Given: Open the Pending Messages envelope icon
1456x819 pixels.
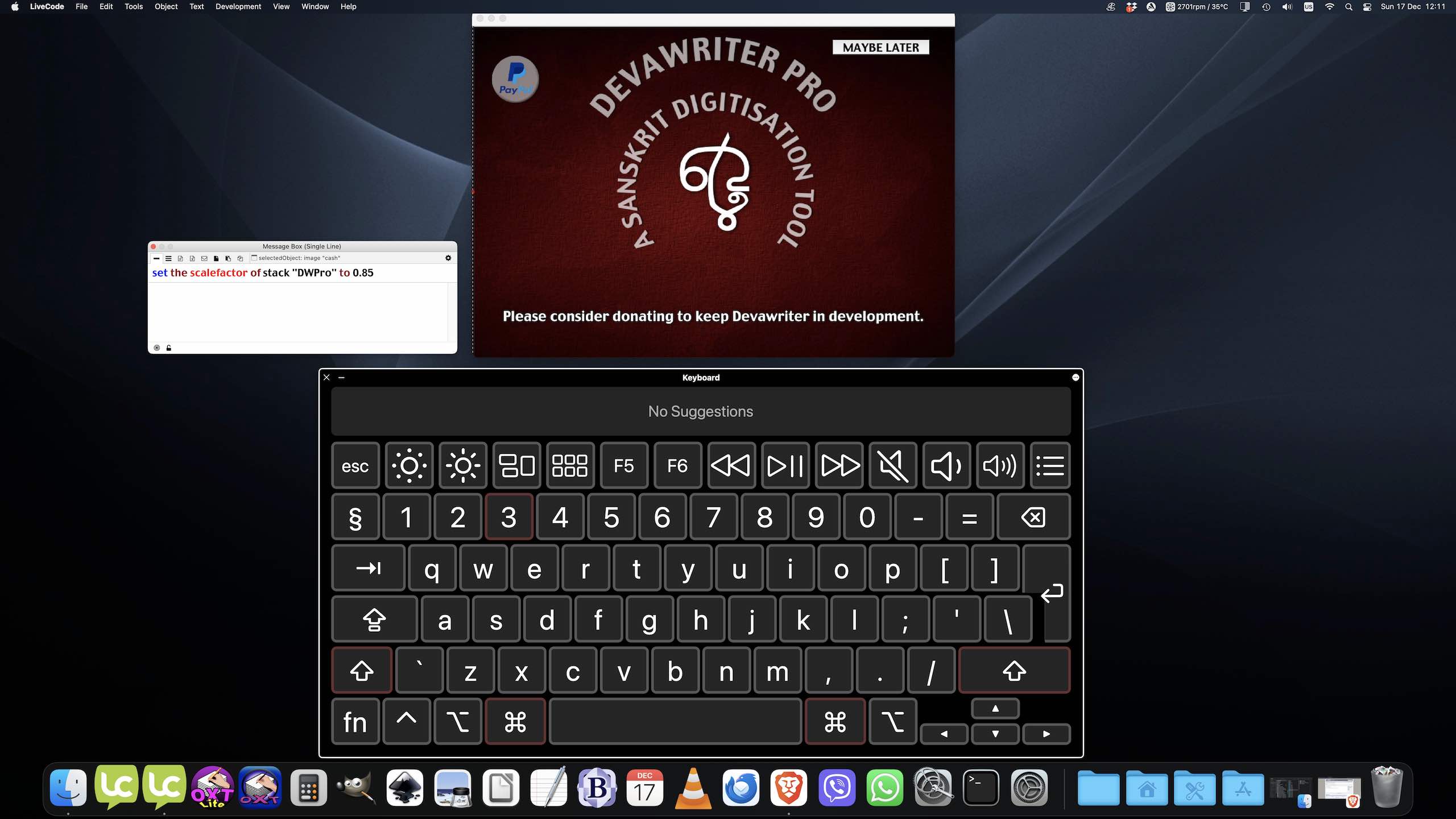Looking at the screenshot, I should (x=204, y=258).
